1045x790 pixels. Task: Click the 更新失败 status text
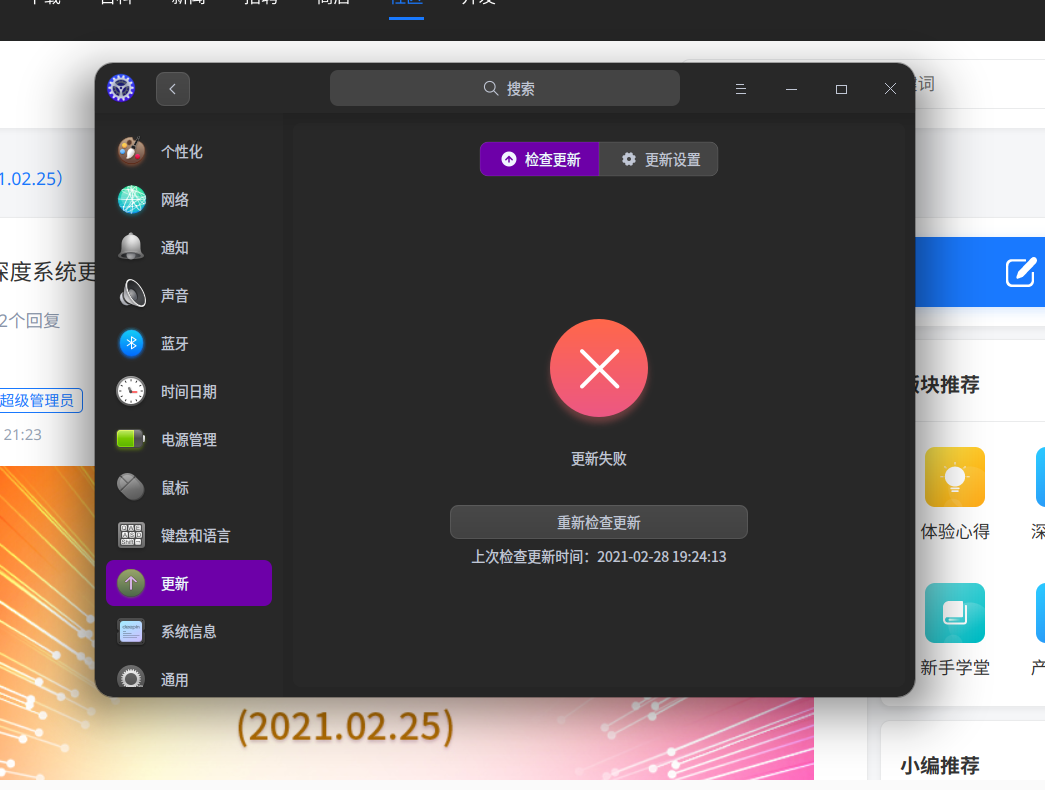click(598, 459)
